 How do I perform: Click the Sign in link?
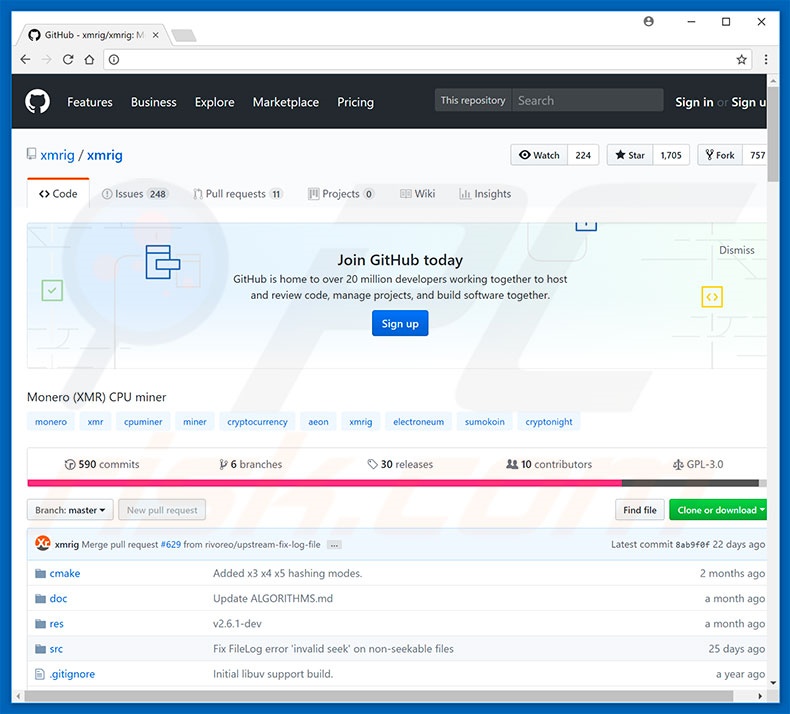[x=694, y=102]
